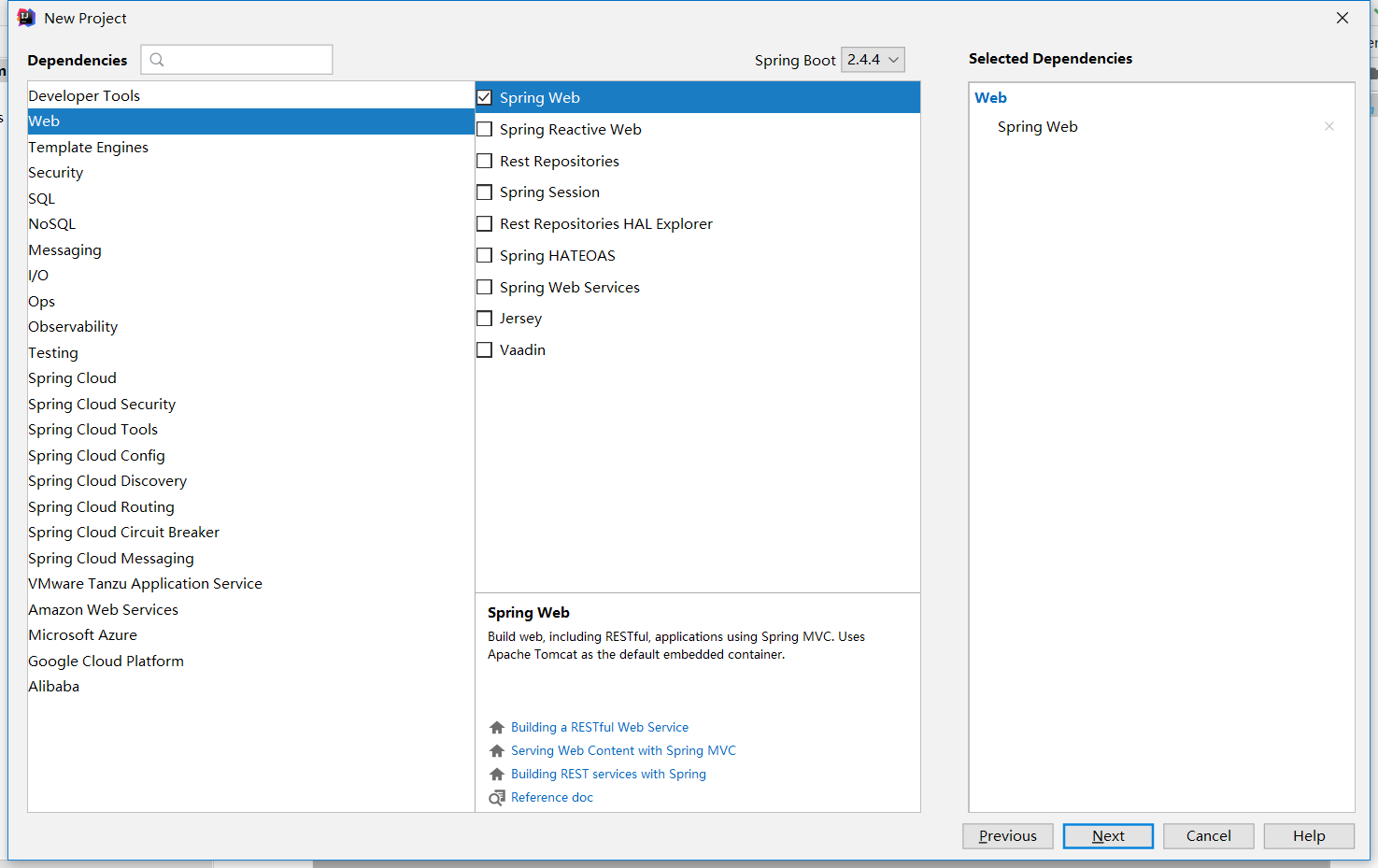This screenshot has height=868, width=1378.
Task: Choose Spring Cloud Circuit Breaker category
Action: click(251, 533)
